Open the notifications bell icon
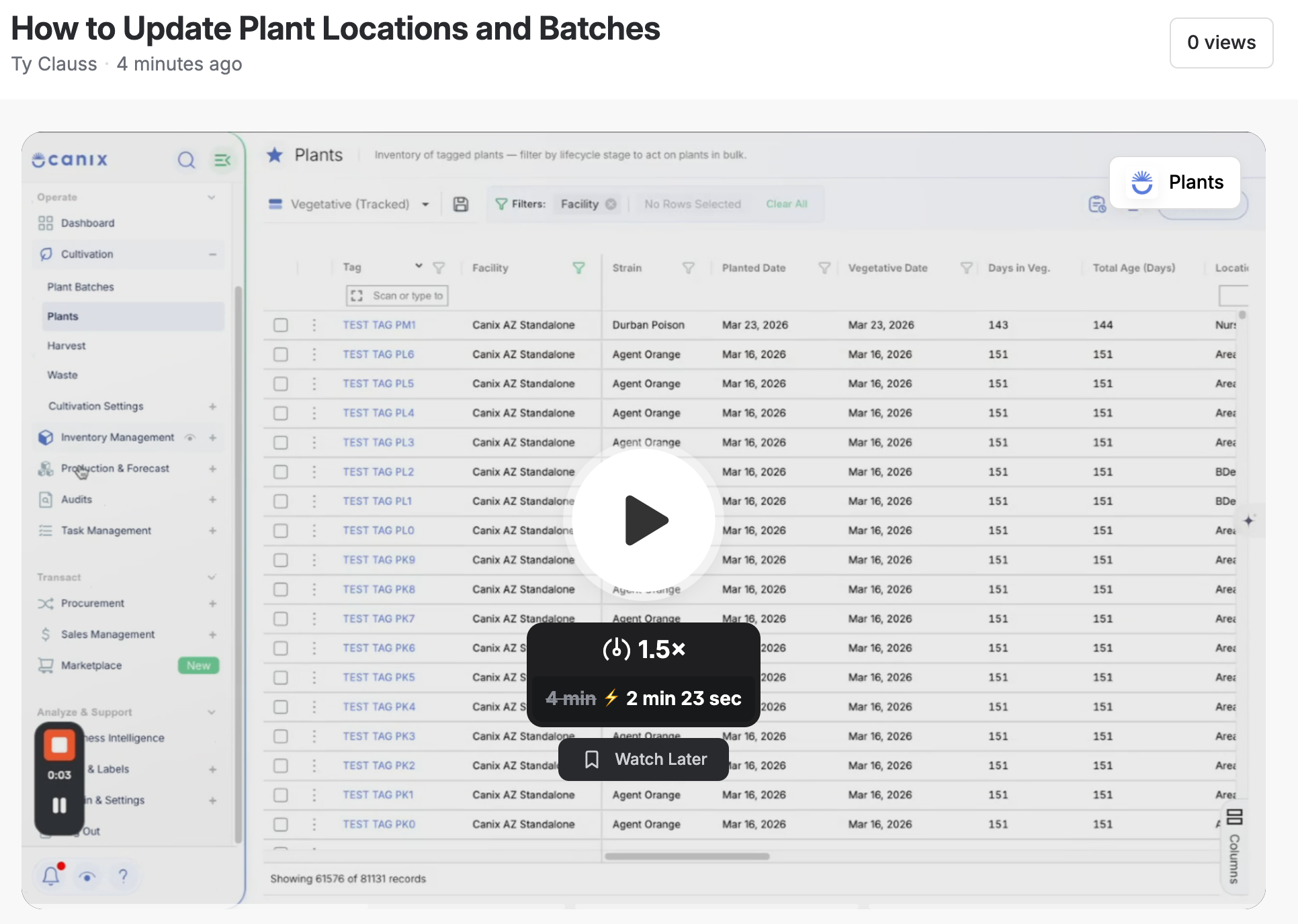This screenshot has height=924, width=1298. click(52, 875)
